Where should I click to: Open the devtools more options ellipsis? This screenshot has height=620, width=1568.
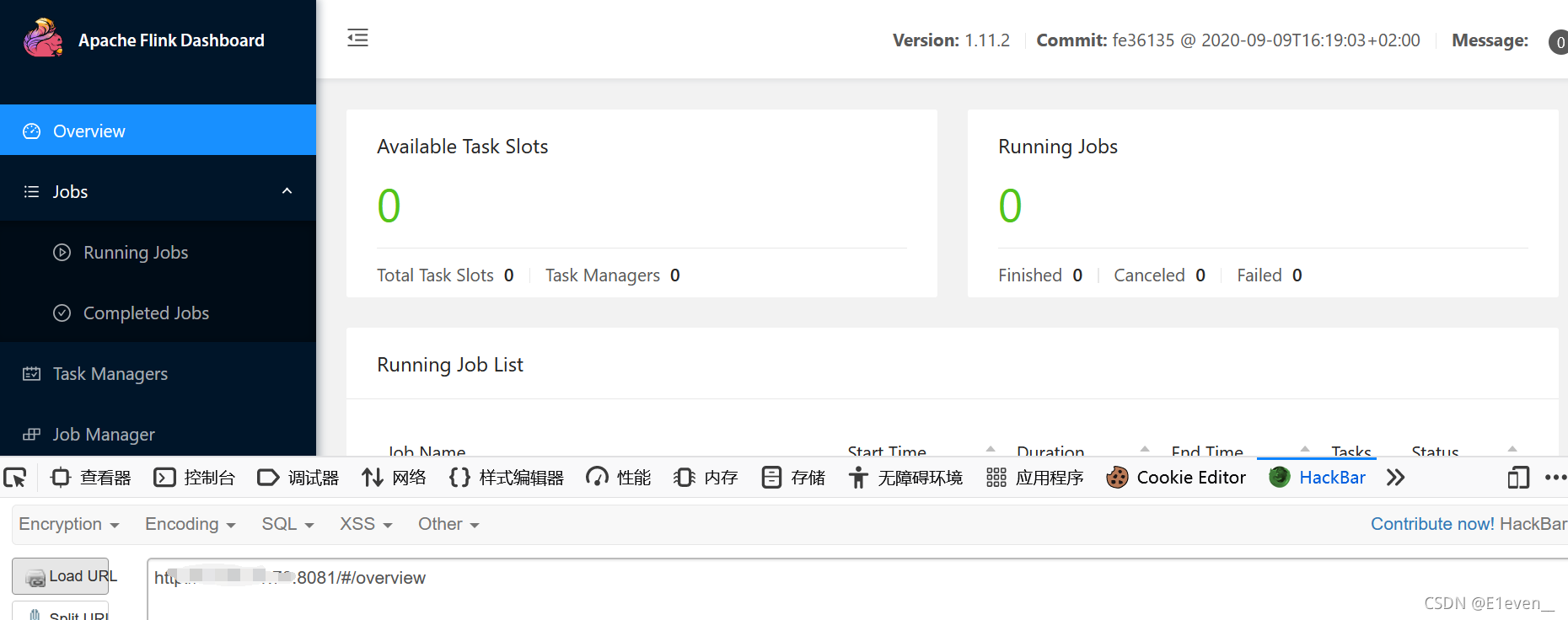(x=1555, y=478)
